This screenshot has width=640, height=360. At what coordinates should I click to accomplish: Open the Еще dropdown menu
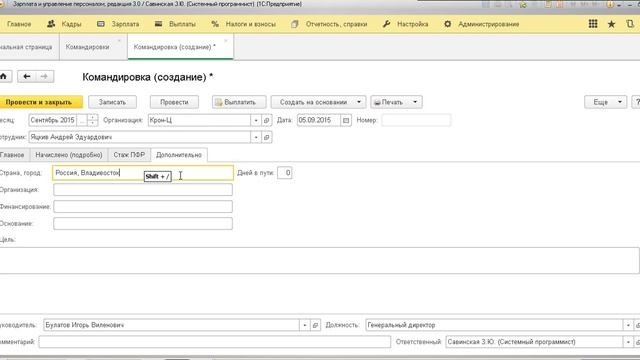pyautogui.click(x=605, y=102)
